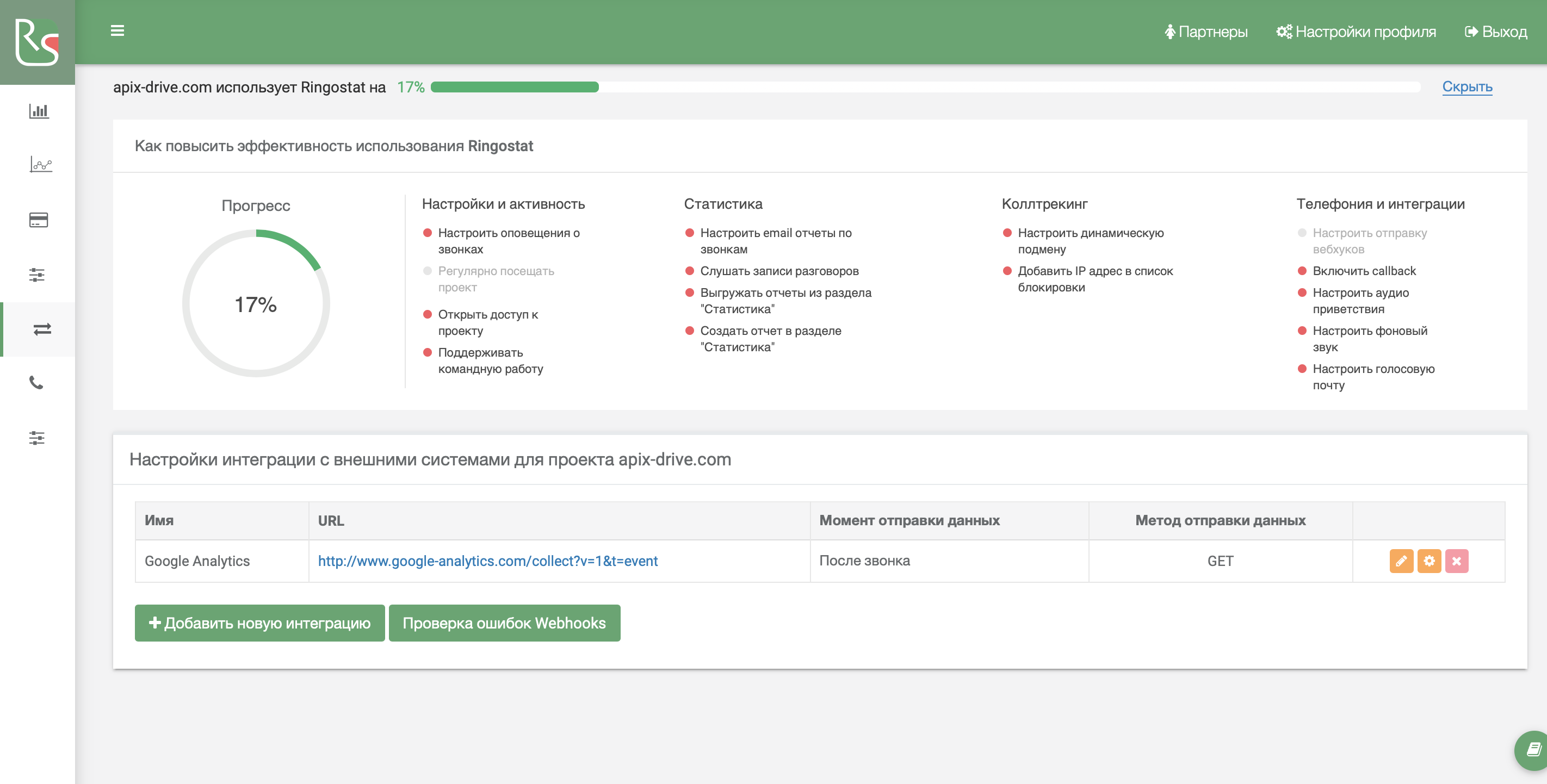The height and width of the screenshot is (784, 1547).
Task: Delete Google Analytics integration with X icon
Action: click(1456, 561)
